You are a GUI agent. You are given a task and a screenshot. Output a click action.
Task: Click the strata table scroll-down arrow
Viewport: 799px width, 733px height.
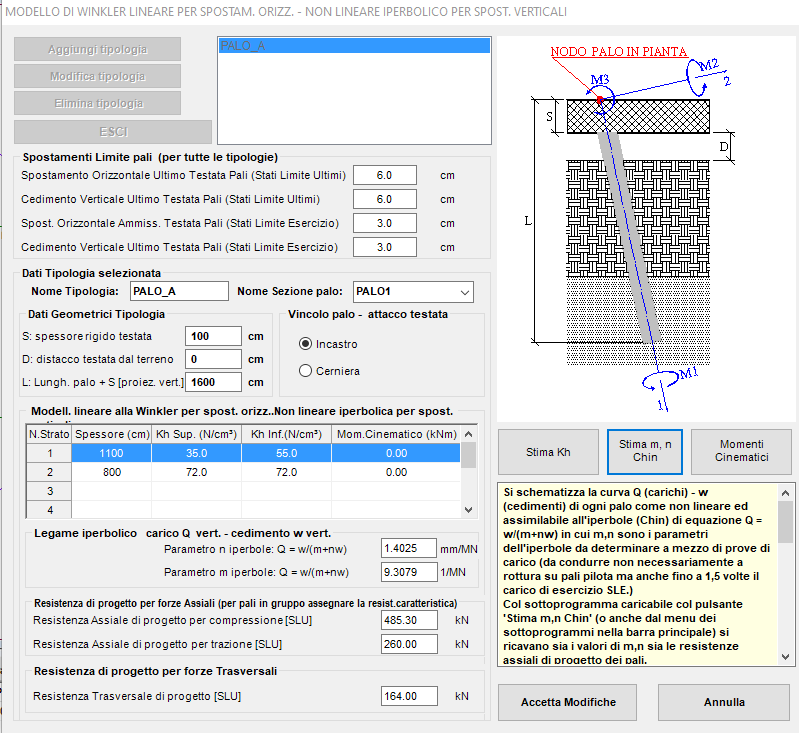pyautogui.click(x=469, y=509)
